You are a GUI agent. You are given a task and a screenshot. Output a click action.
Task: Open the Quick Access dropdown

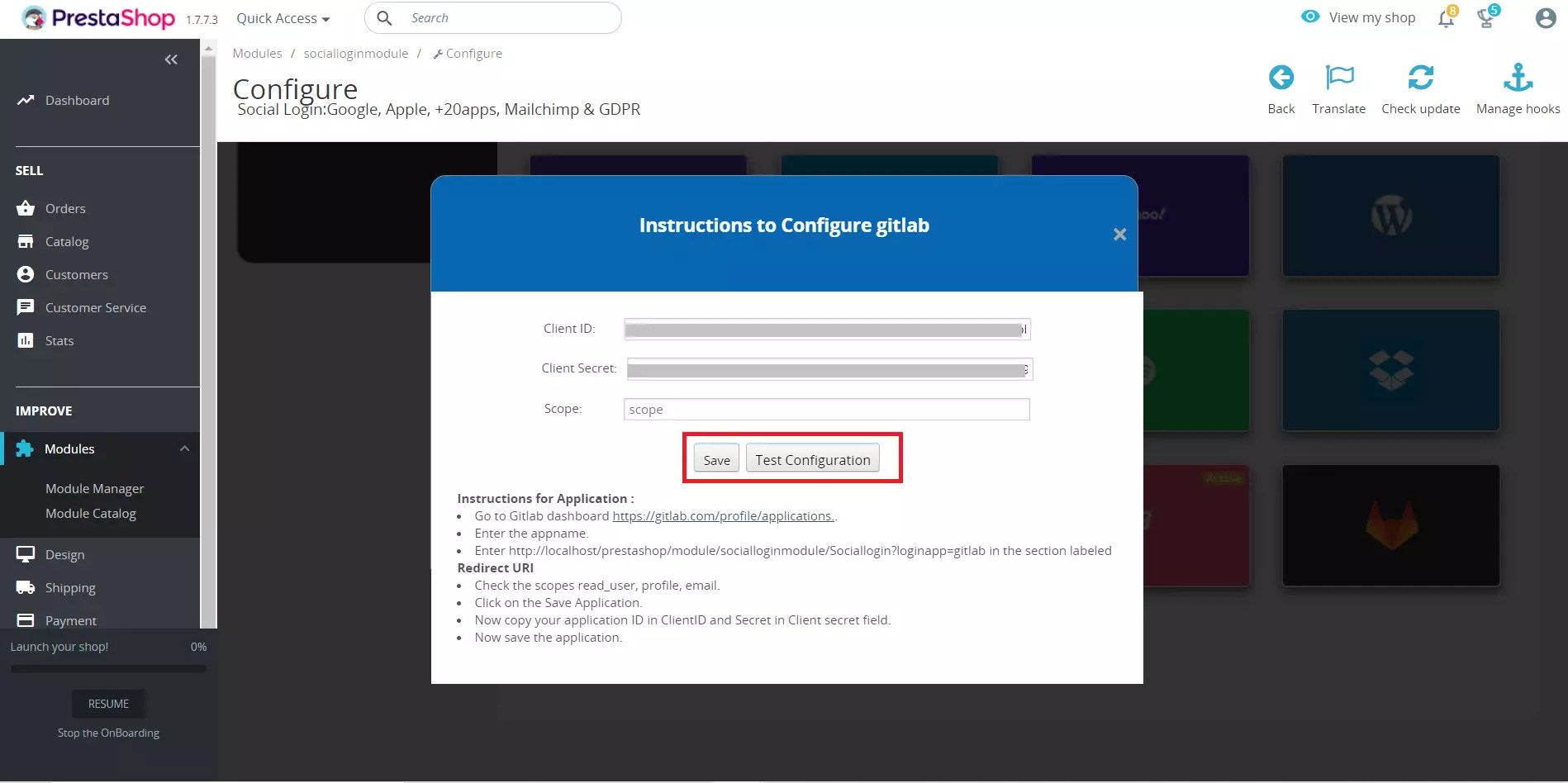pos(283,17)
